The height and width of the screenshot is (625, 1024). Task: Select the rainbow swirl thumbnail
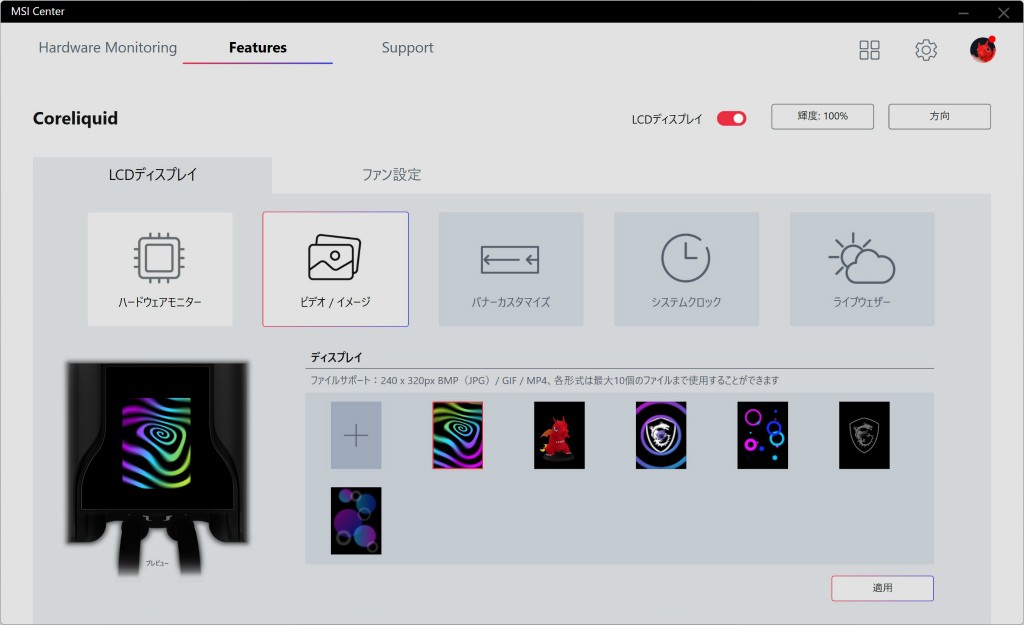(x=457, y=435)
